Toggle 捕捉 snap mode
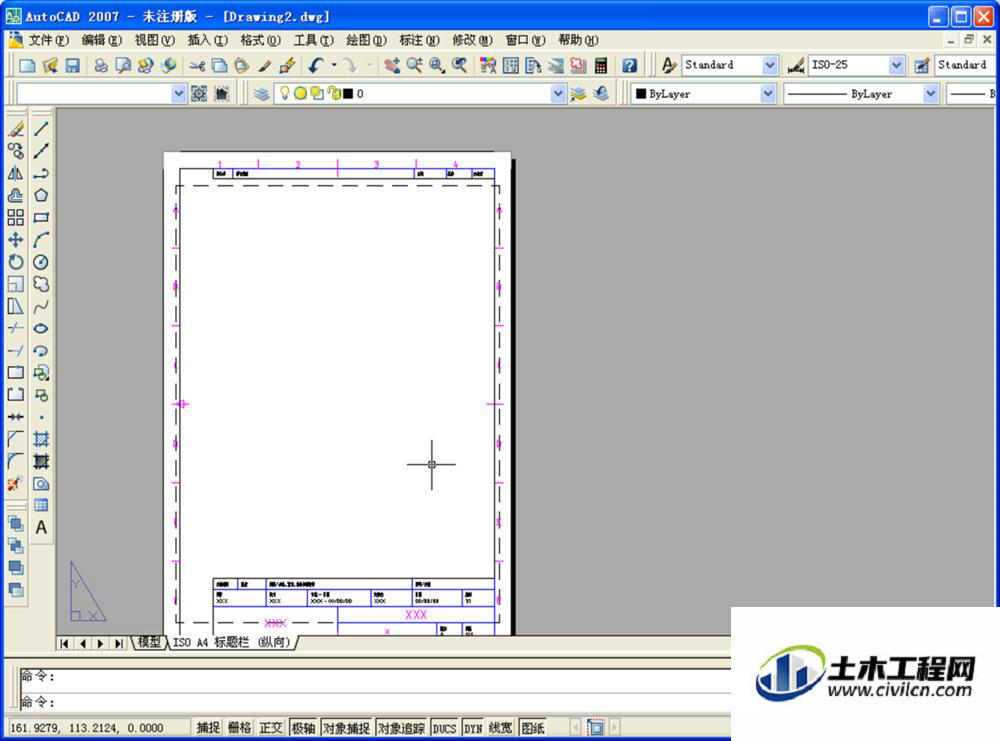Viewport: 1000px width, 741px height. click(x=208, y=728)
